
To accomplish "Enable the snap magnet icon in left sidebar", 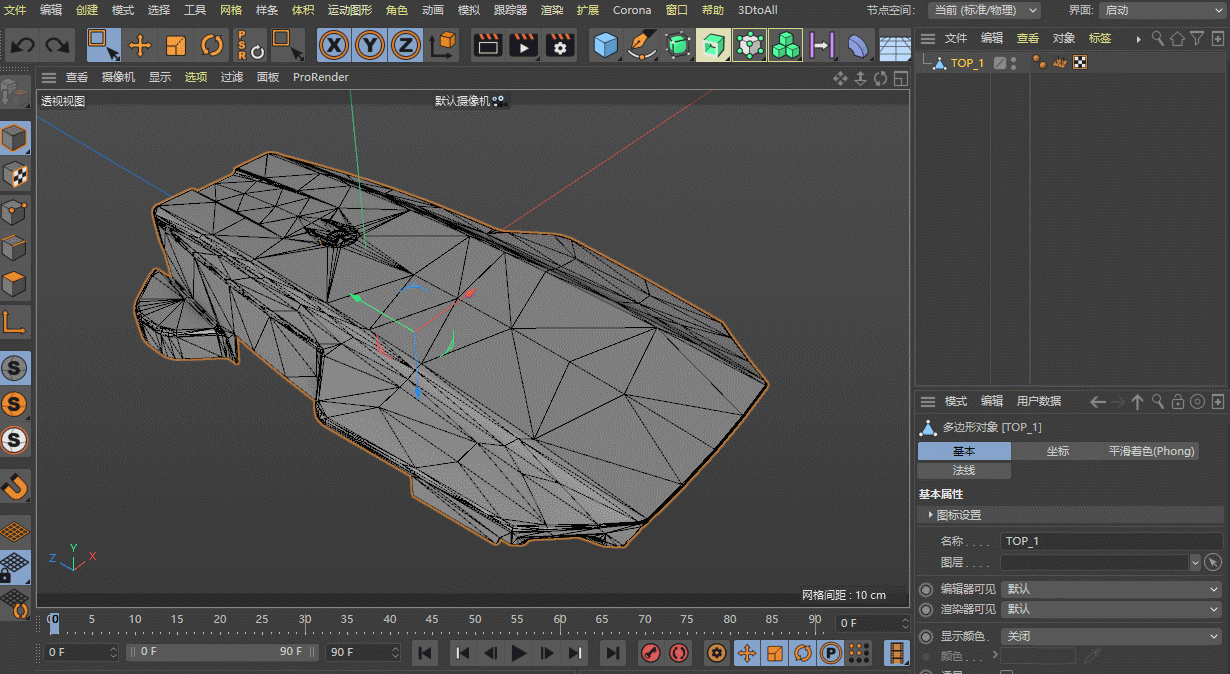I will point(15,487).
